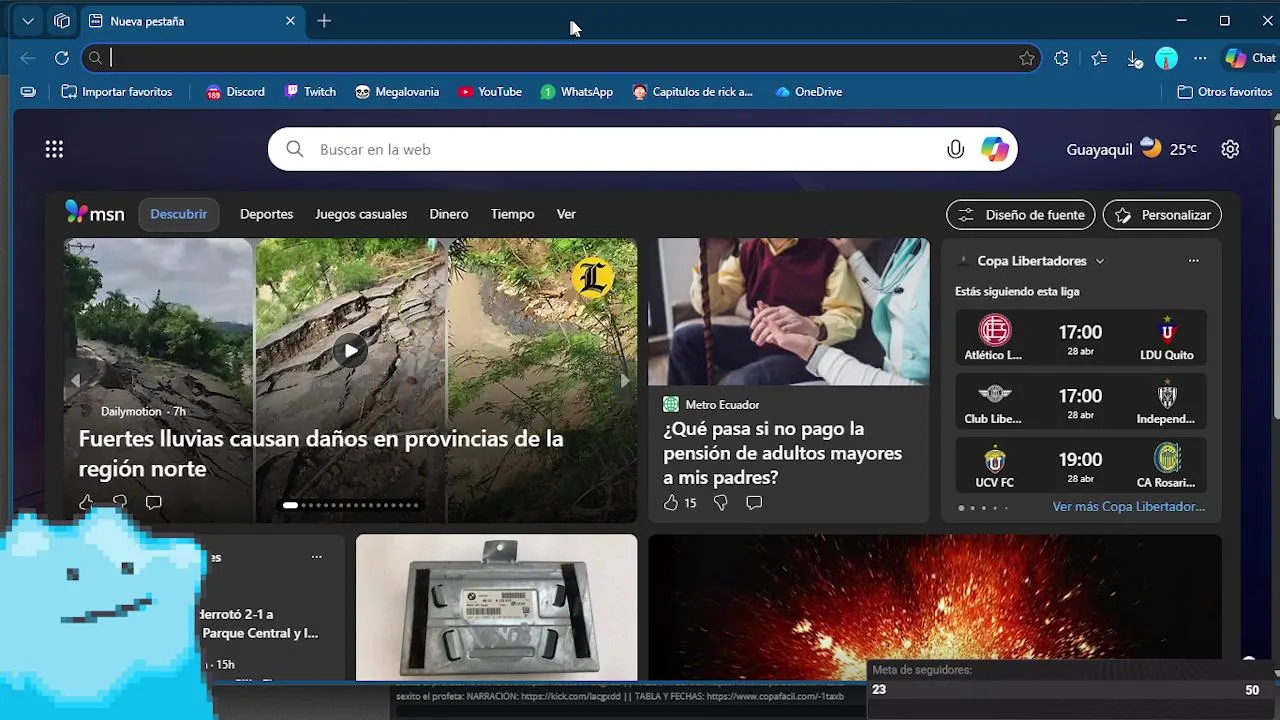Go to previous carousel story arrow
Viewport: 1280px width, 720px height.
[75, 381]
